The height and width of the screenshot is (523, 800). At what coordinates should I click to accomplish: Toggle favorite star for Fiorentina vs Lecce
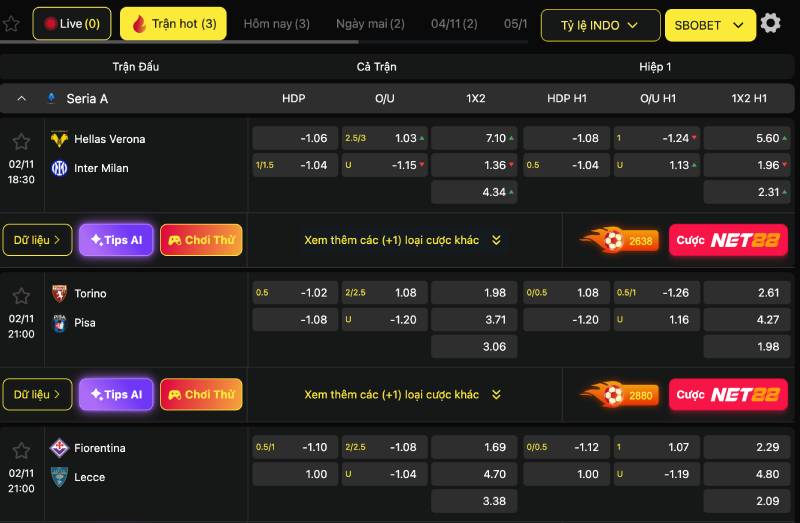click(x=21, y=451)
